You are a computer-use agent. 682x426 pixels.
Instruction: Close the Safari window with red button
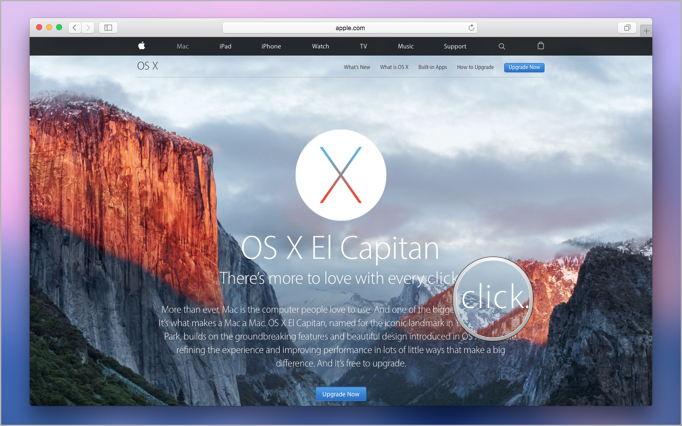click(x=39, y=27)
